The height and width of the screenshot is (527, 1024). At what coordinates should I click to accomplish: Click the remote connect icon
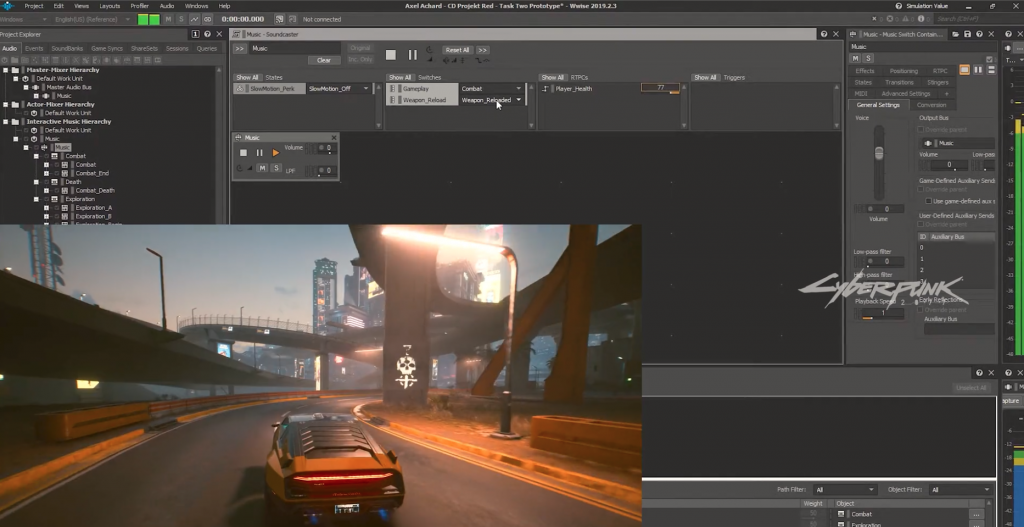coord(280,20)
